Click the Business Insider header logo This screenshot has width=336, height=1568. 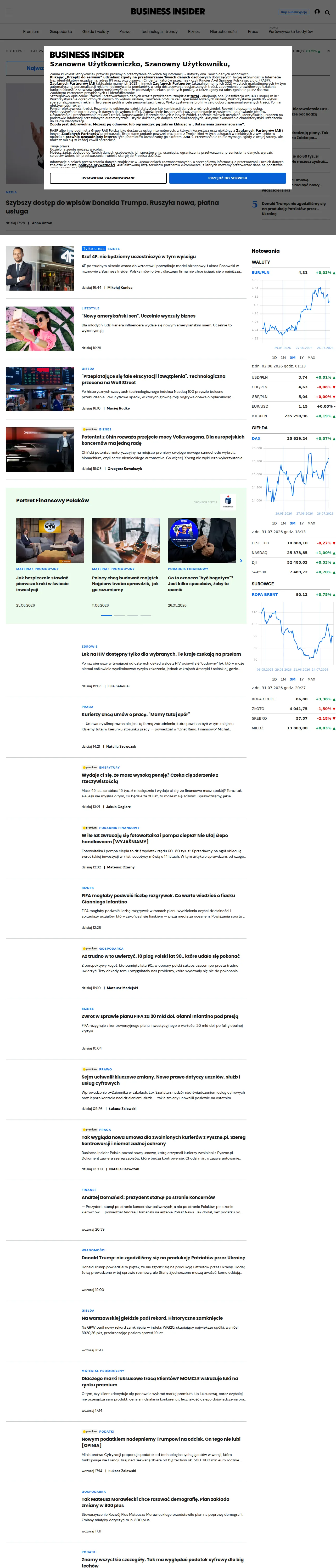168,11
